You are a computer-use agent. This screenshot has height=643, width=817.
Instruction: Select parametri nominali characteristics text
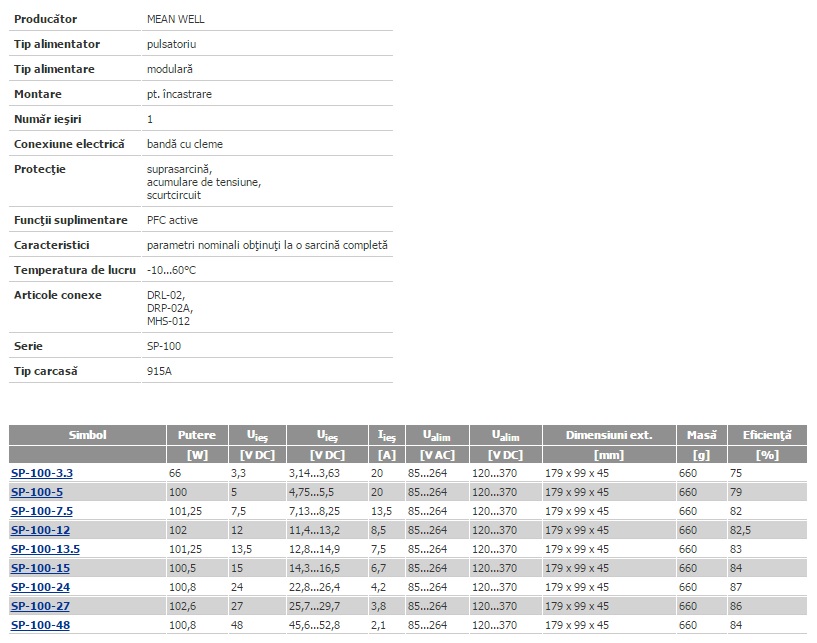pyautogui.click(x=267, y=245)
